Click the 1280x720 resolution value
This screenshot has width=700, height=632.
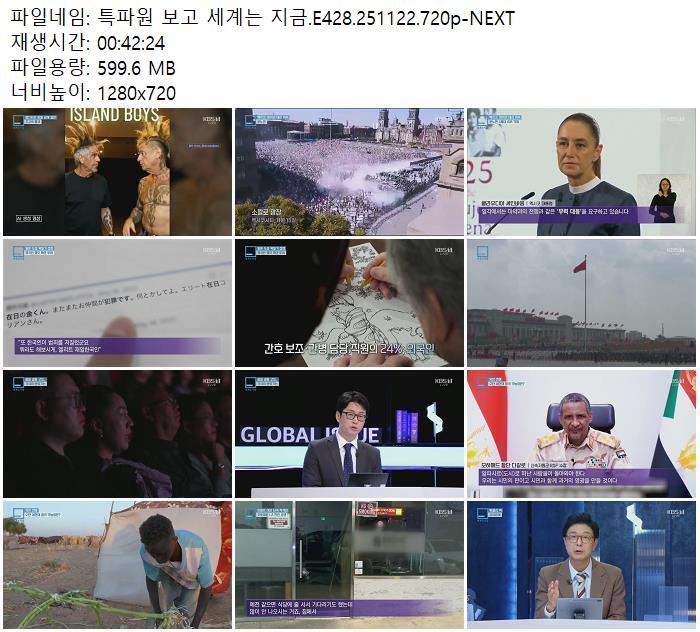click(136, 93)
